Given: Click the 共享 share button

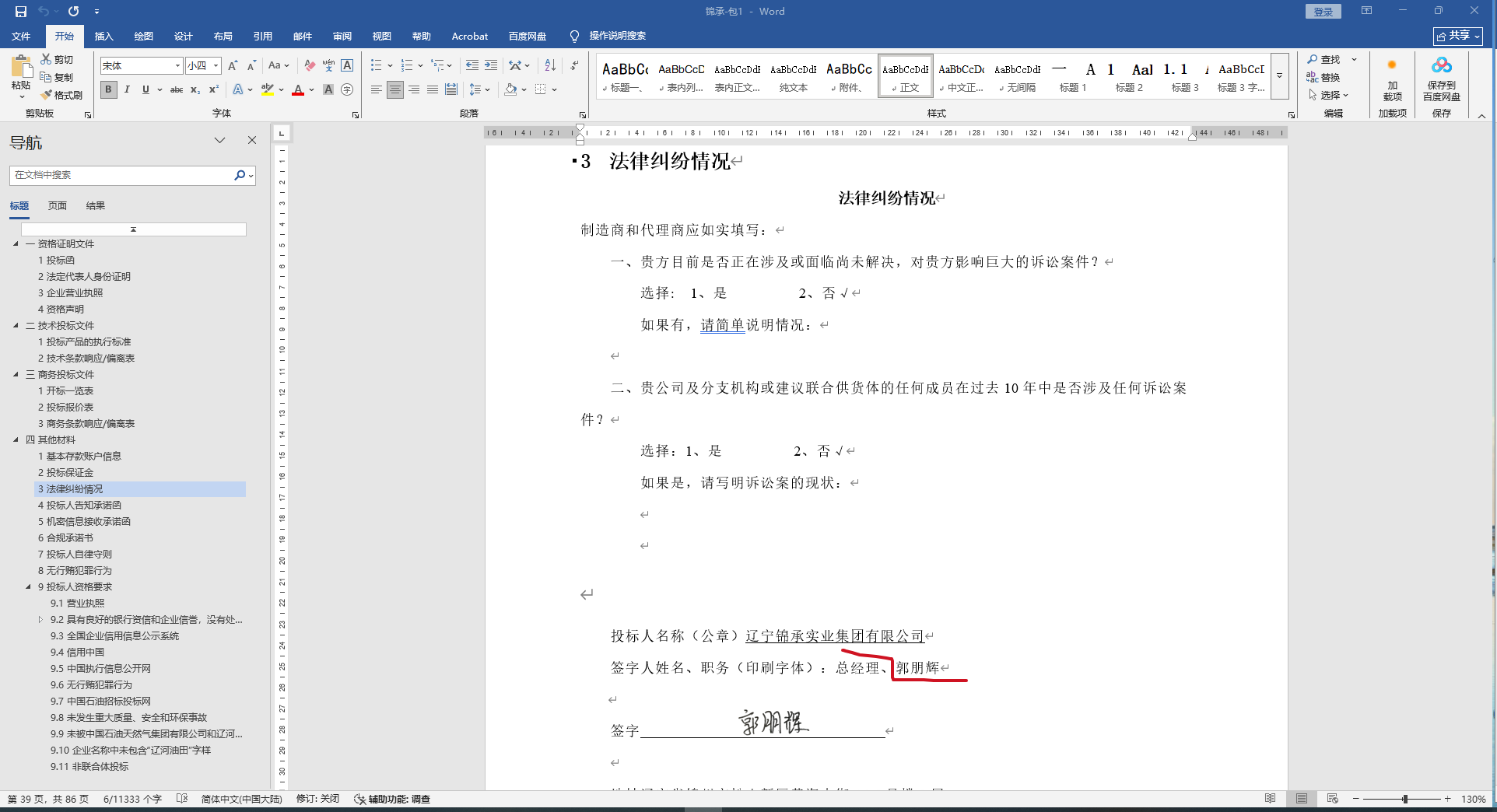Looking at the screenshot, I should point(1458,36).
